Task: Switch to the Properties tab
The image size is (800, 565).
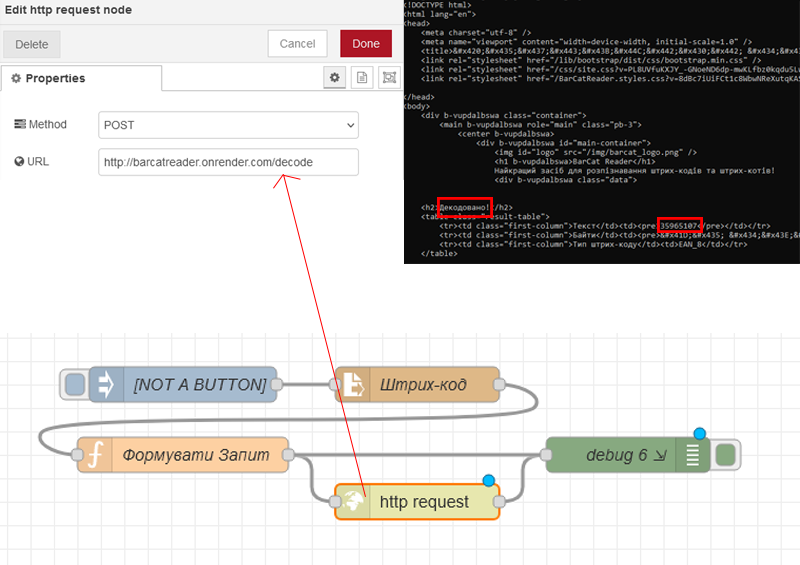Action: (80, 79)
